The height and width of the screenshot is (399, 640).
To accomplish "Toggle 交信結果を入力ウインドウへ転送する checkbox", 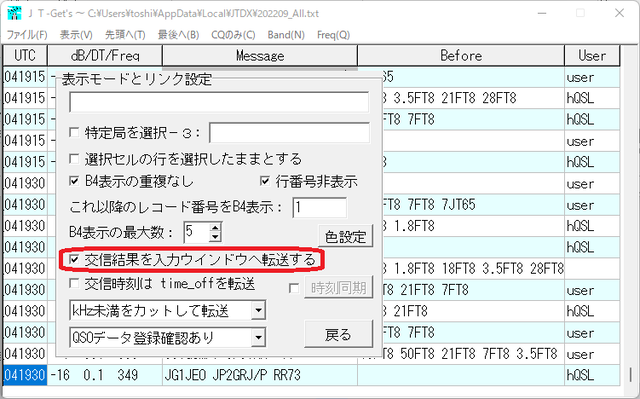I will [x=74, y=259].
